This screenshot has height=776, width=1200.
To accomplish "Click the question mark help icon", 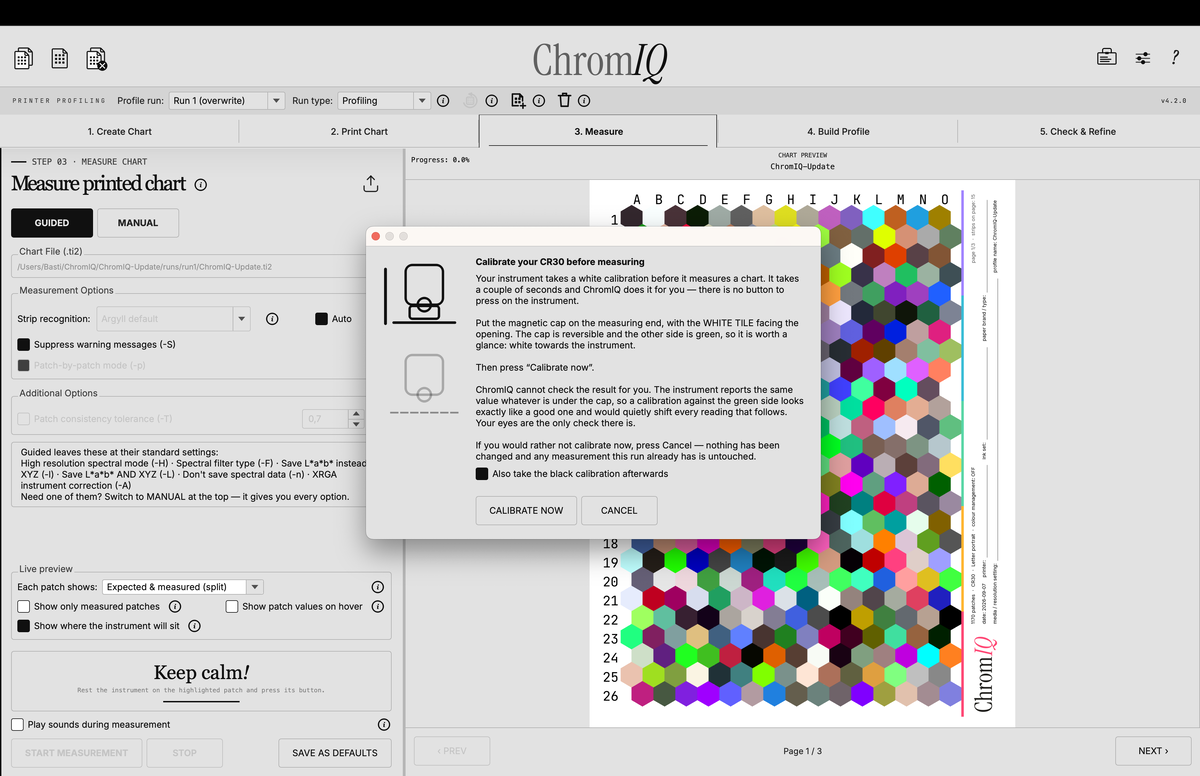I will point(1175,58).
